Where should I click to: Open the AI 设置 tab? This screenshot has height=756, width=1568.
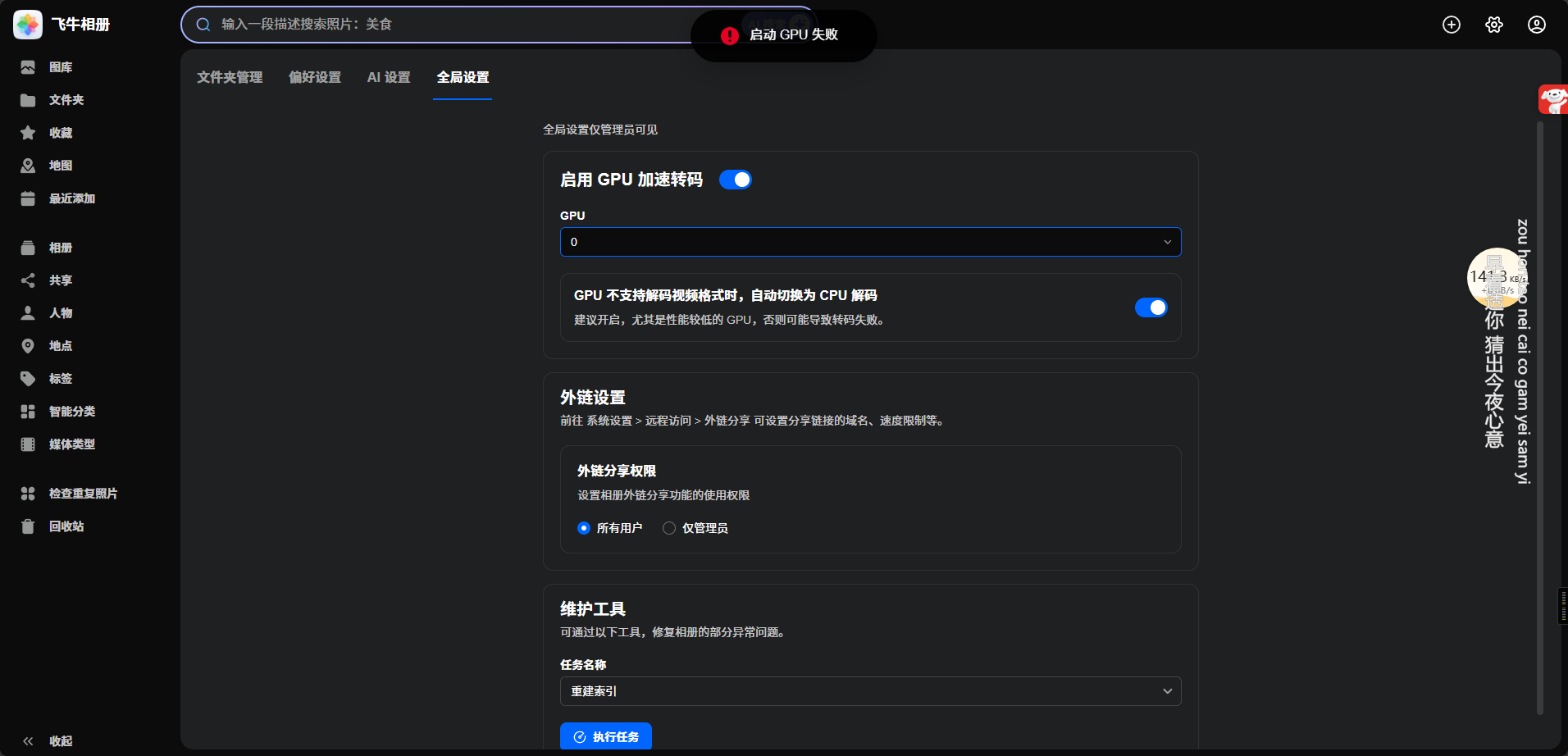(388, 77)
